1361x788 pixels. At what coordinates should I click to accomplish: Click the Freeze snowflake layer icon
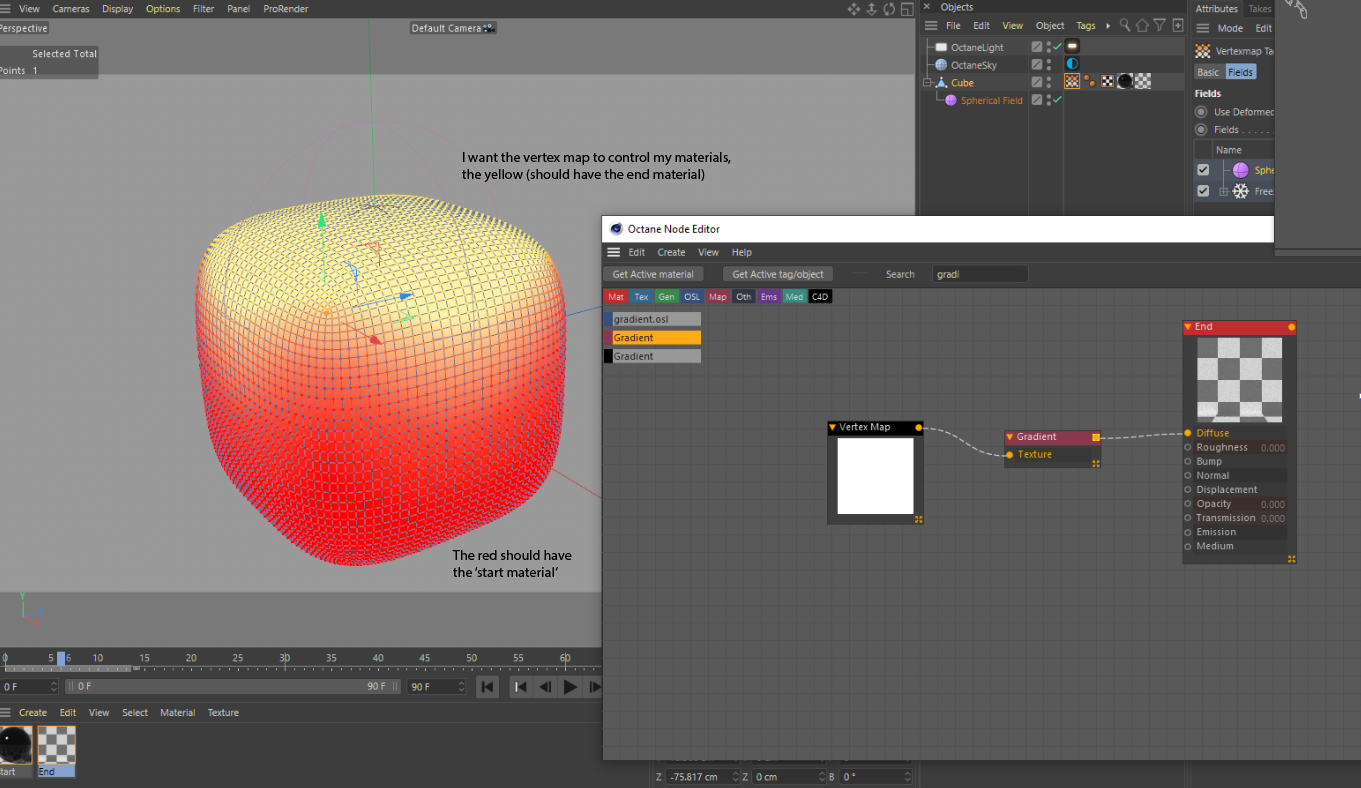(x=1240, y=191)
